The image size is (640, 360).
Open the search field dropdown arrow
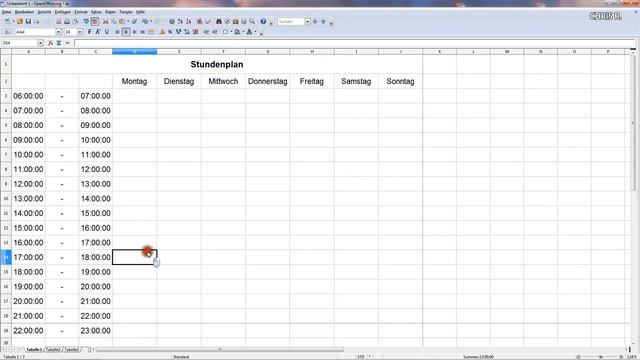click(308, 21)
